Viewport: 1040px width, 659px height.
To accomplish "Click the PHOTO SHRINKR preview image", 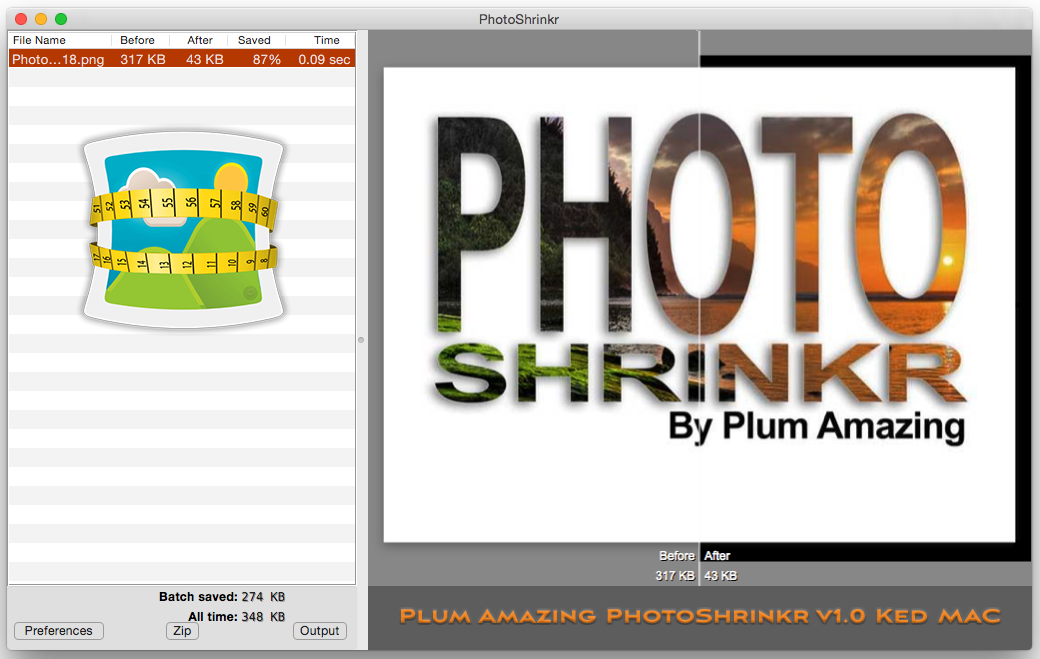I will click(699, 305).
